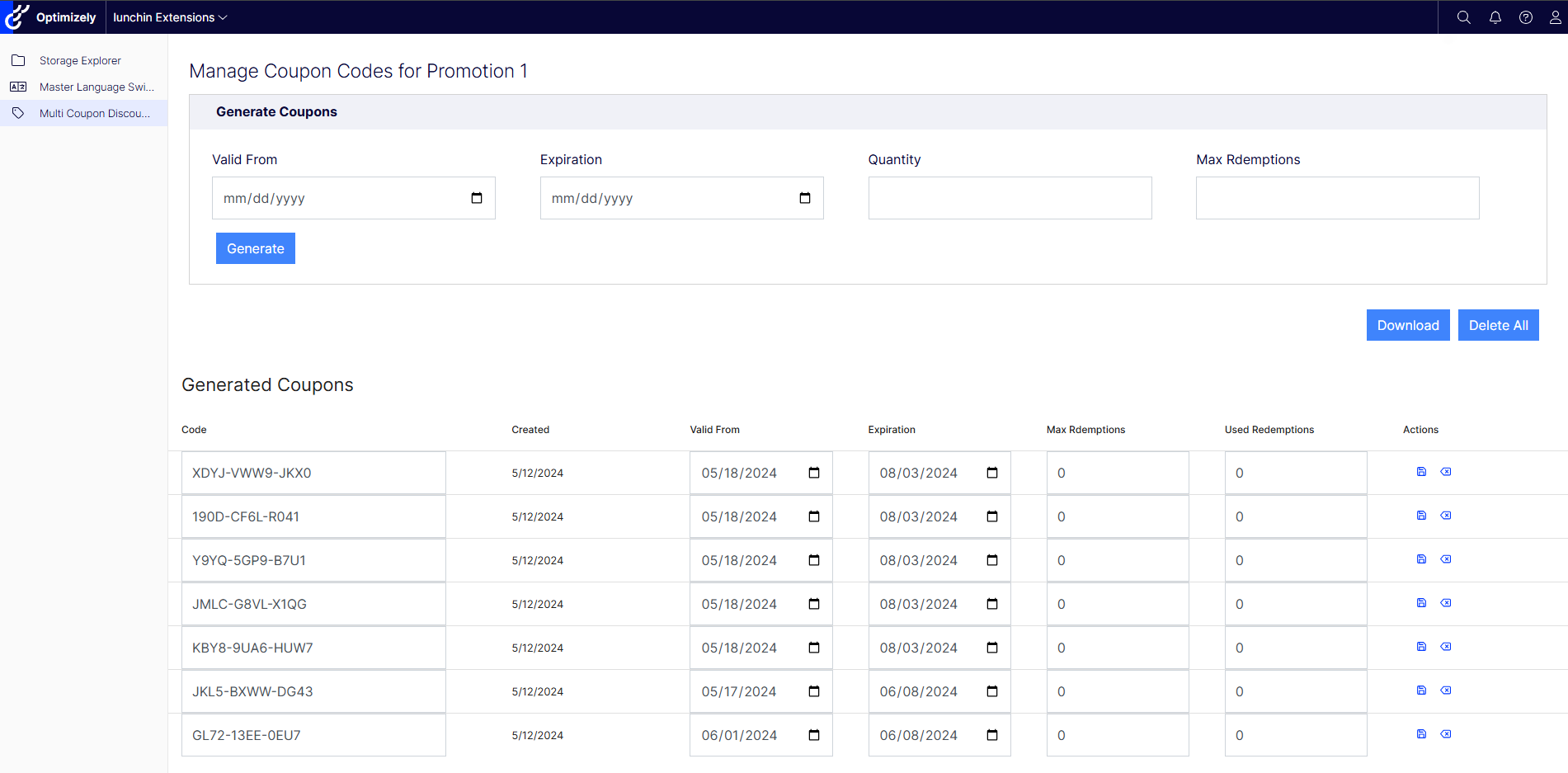Open the help question mark icon
This screenshot has width=1568, height=773.
1525,17
